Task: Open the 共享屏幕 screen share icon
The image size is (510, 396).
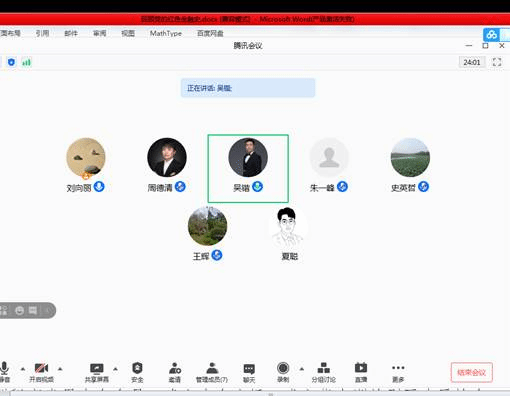Action: [97, 368]
